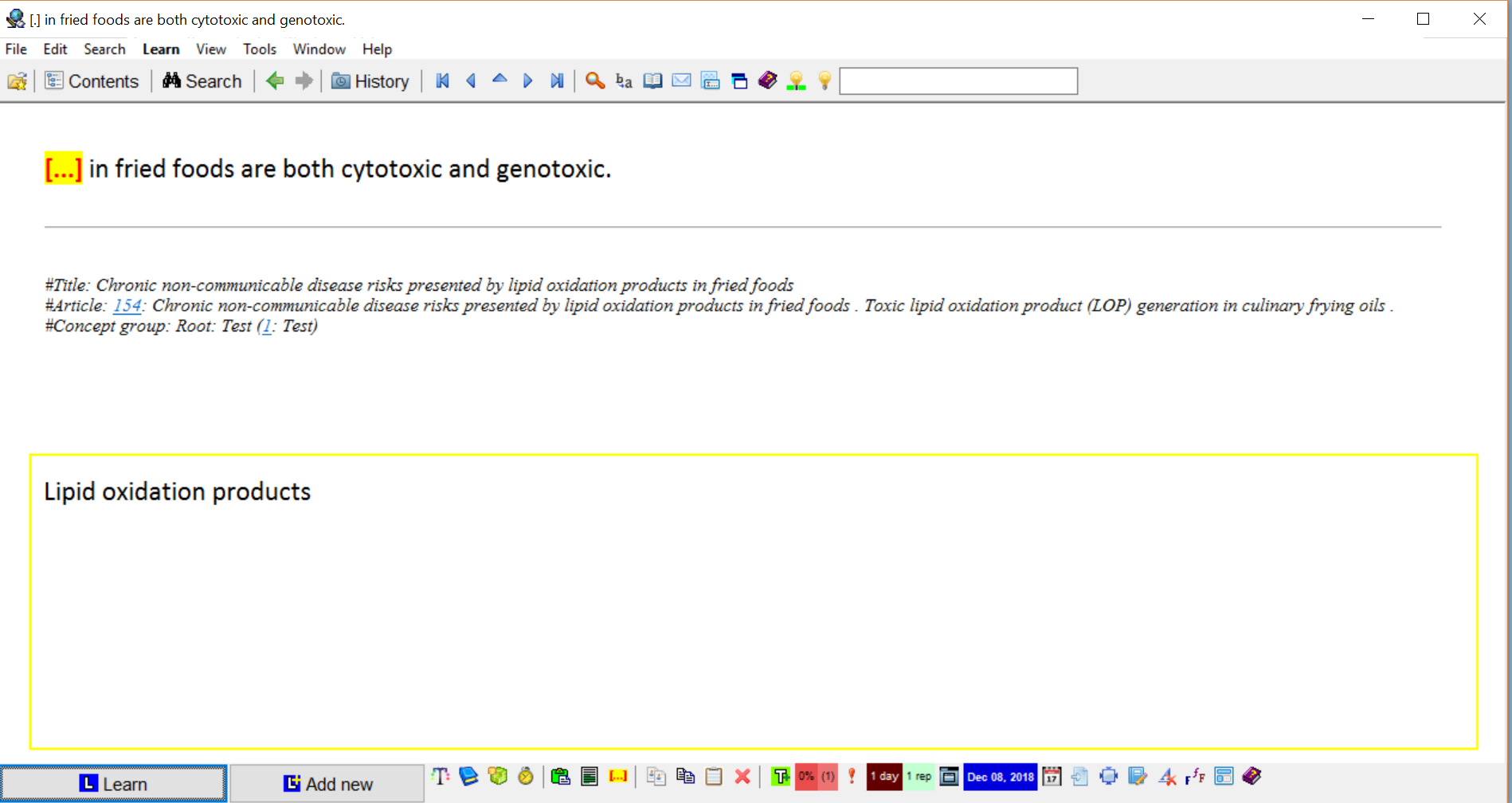The height and width of the screenshot is (803, 1512).
Task: Open the View menu
Action: (211, 49)
